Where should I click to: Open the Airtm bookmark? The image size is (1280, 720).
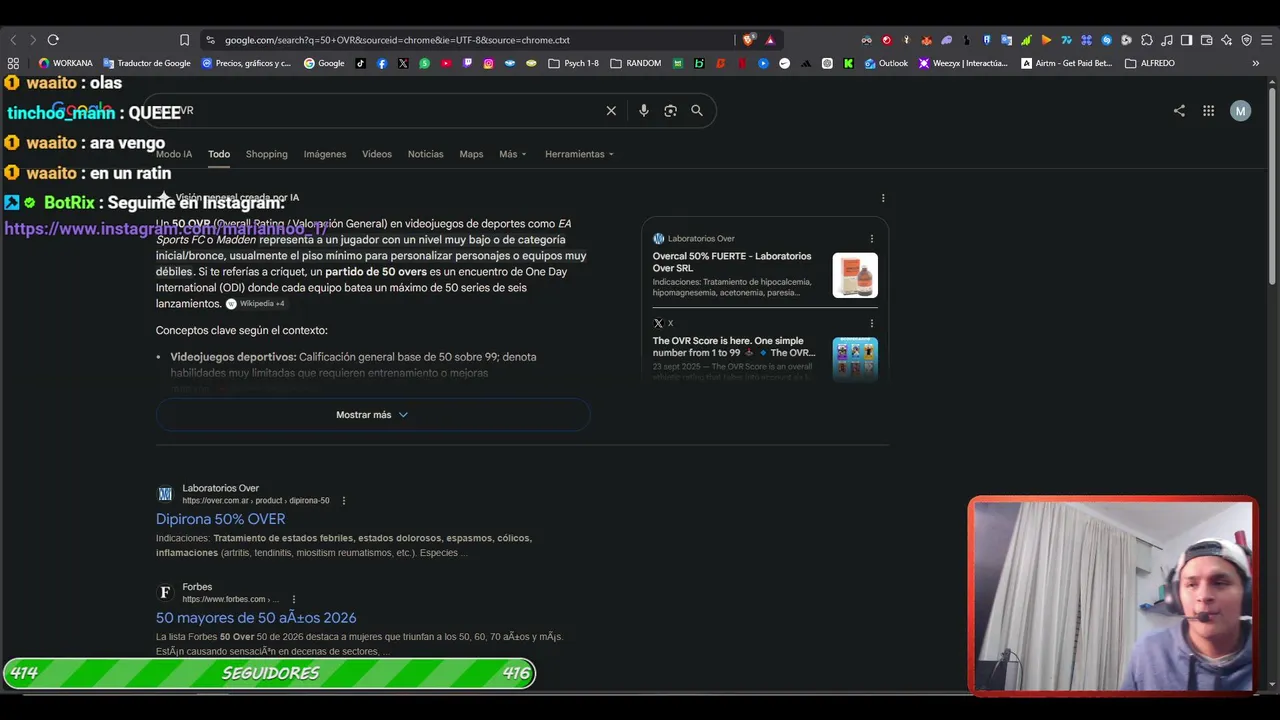[x=1066, y=63]
